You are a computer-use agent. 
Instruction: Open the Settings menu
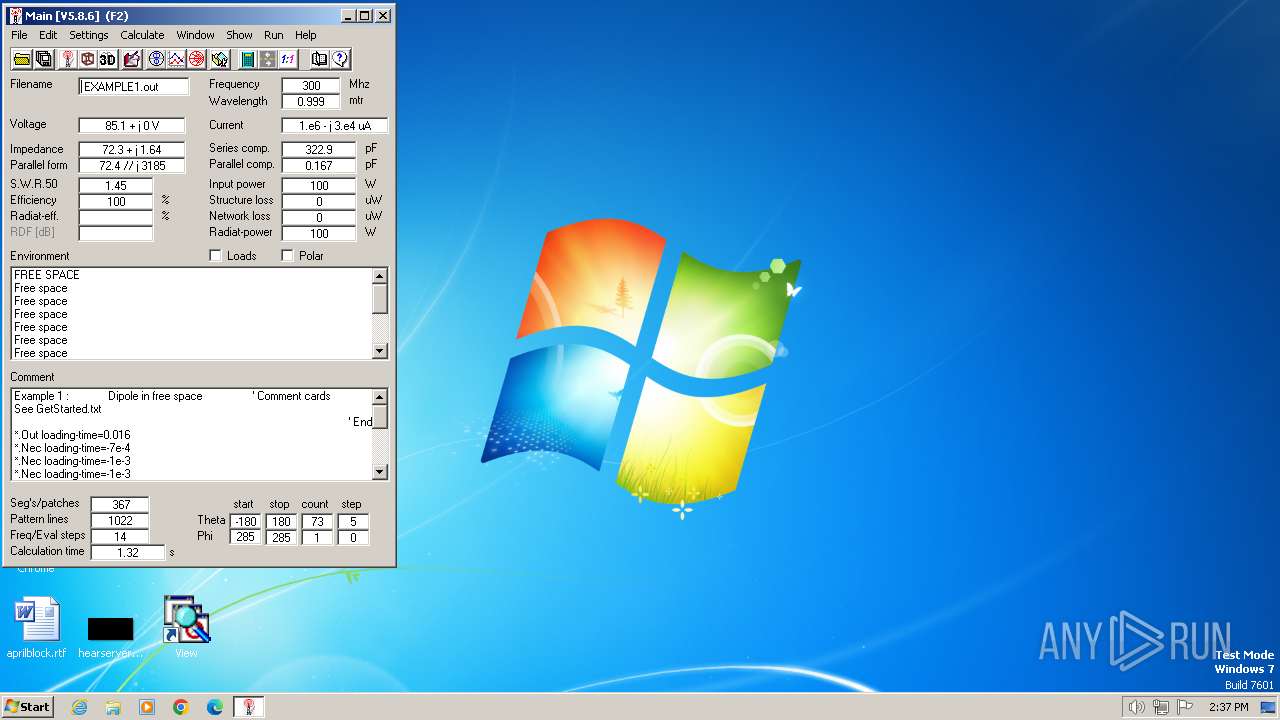tap(89, 35)
